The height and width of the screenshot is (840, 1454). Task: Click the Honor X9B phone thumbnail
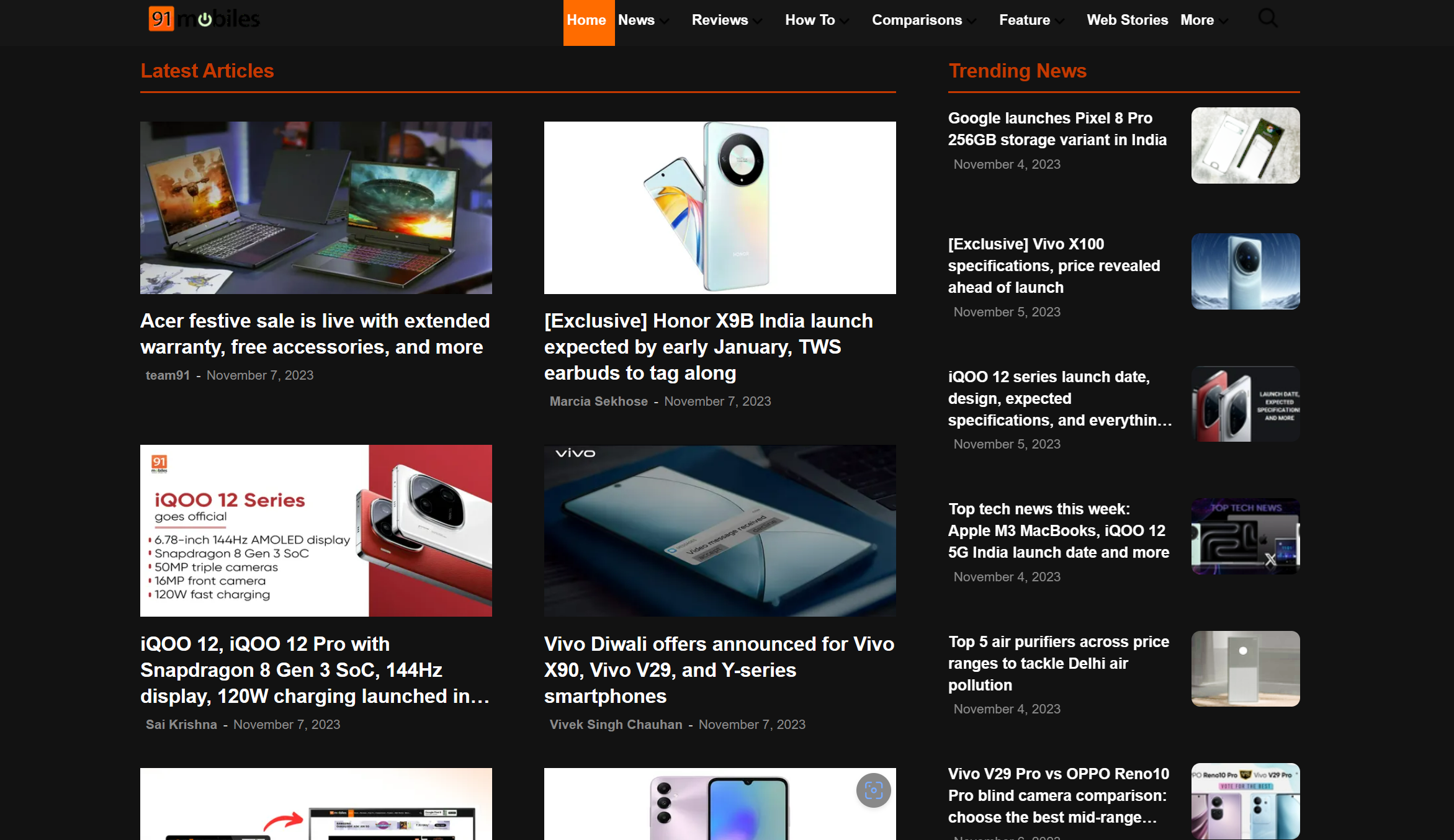[x=720, y=208]
